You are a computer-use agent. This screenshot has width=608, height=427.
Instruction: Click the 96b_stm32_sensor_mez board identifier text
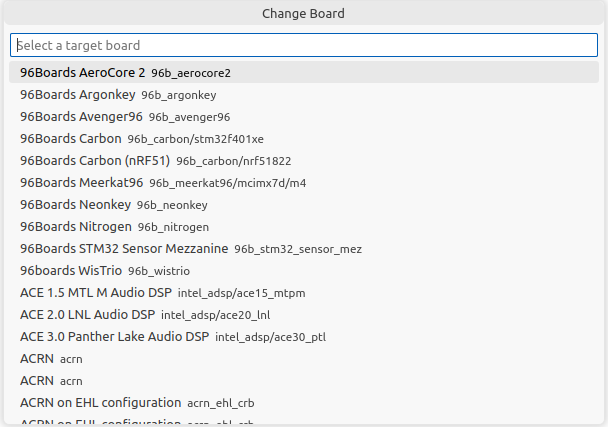click(298, 249)
